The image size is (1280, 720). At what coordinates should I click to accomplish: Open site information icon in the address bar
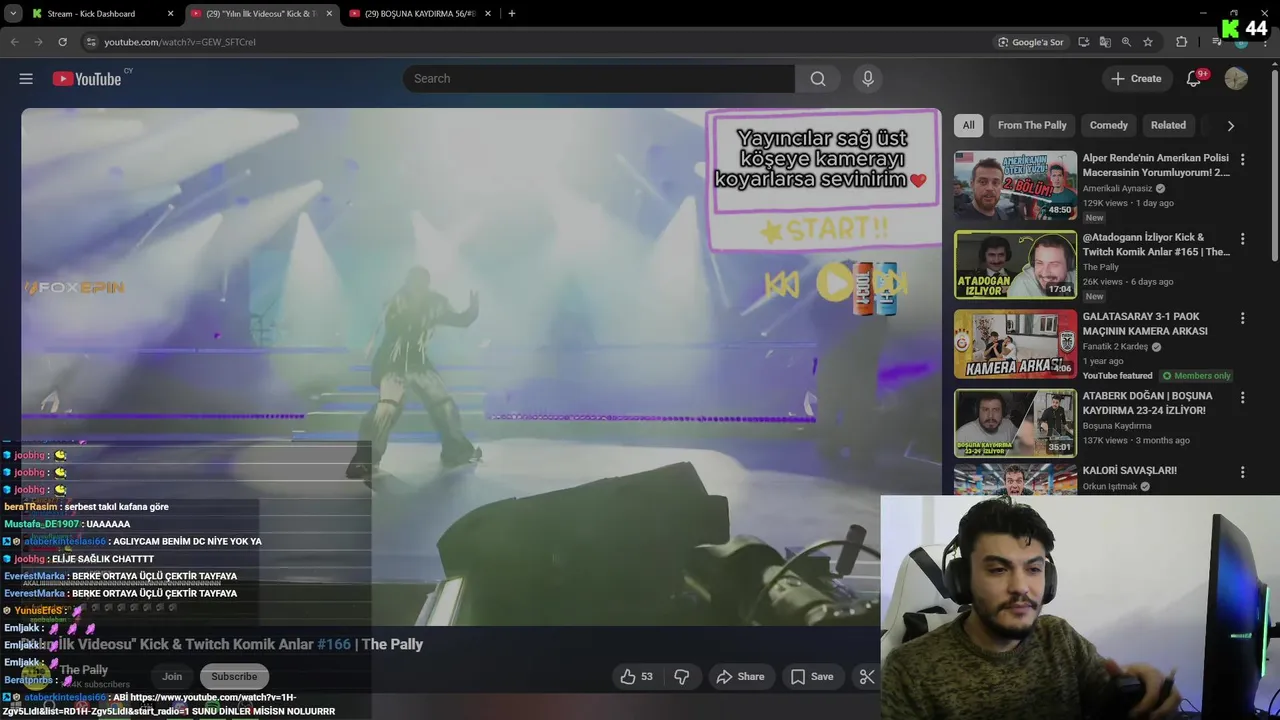91,42
